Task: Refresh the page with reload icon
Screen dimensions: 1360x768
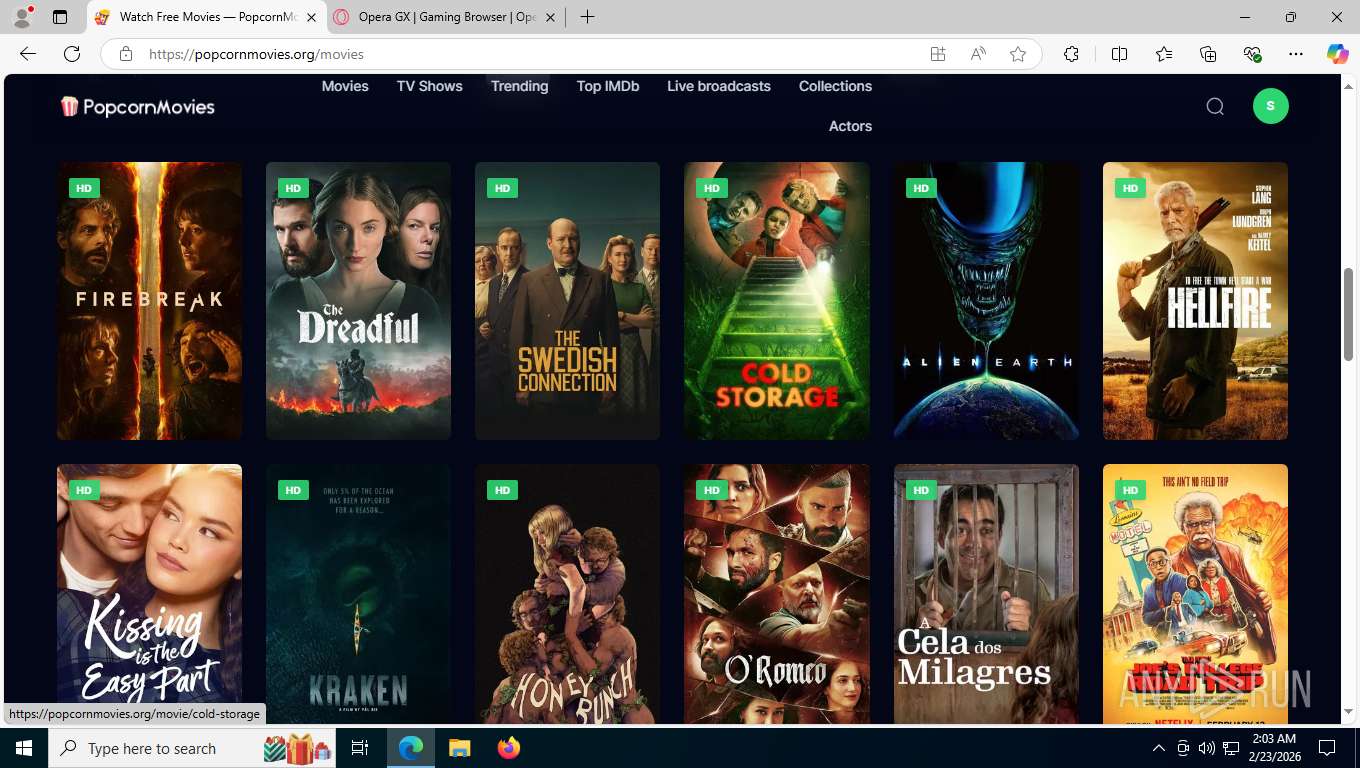Action: point(72,54)
